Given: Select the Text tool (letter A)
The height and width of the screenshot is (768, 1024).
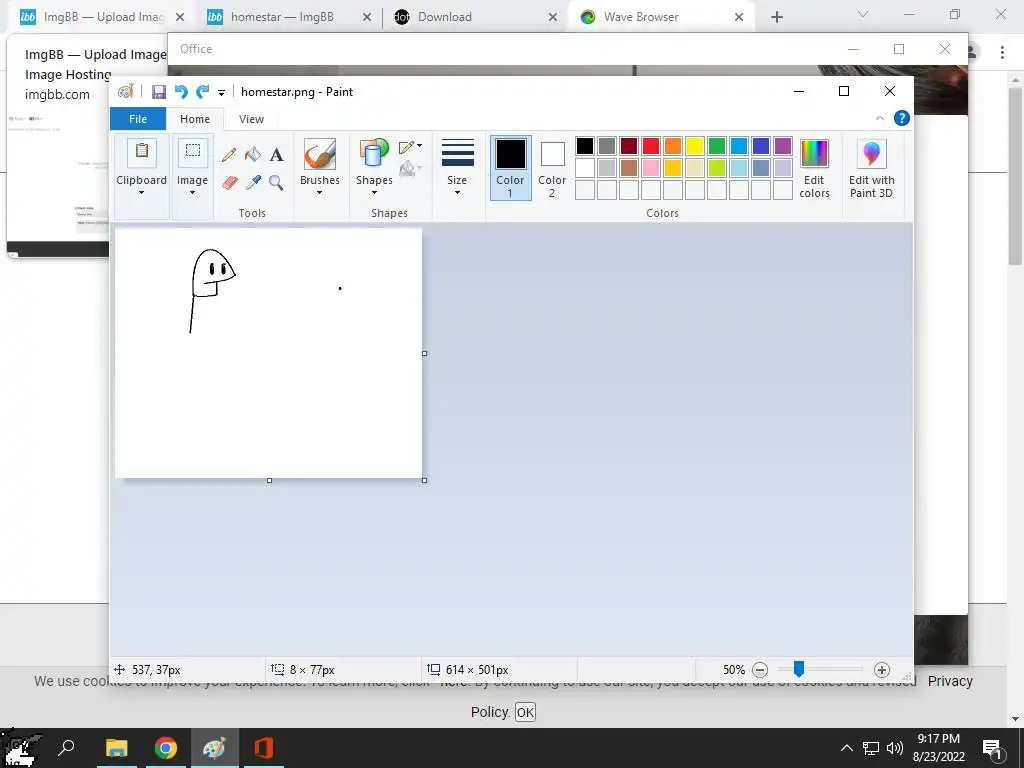Looking at the screenshot, I should (x=277, y=155).
